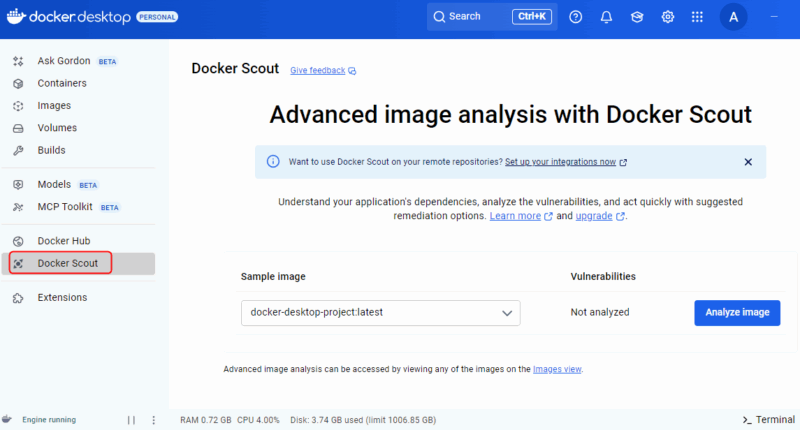The image size is (800, 430).
Task: Click the Docker Hub icon
Action: 18,241
